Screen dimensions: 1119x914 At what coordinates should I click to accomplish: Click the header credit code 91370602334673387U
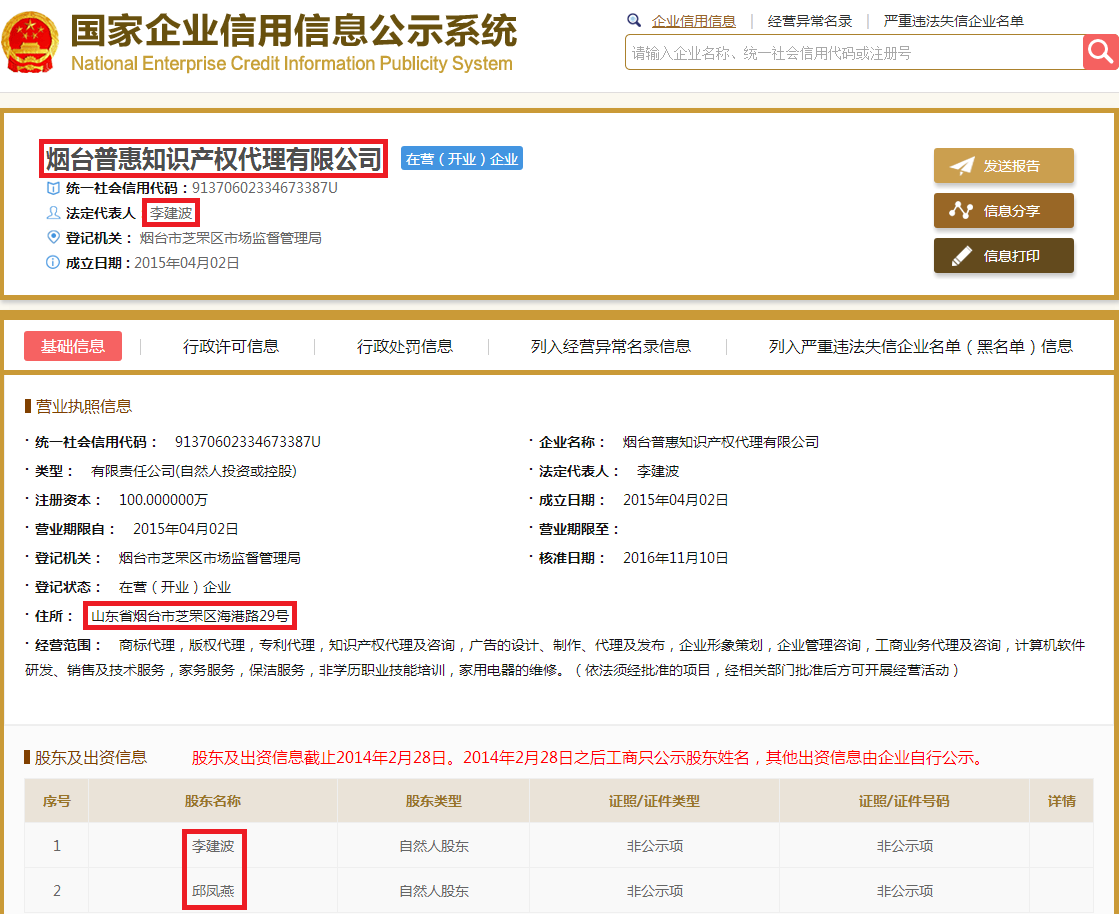click(265, 188)
